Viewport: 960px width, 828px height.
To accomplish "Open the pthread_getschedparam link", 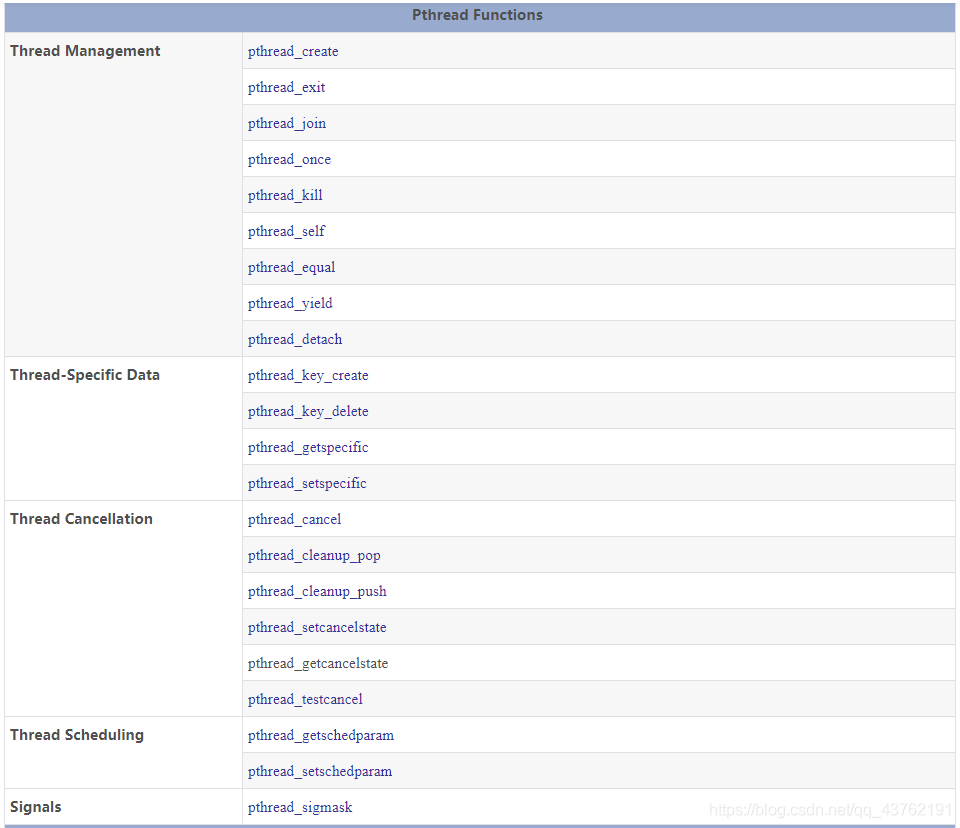I will point(321,736).
